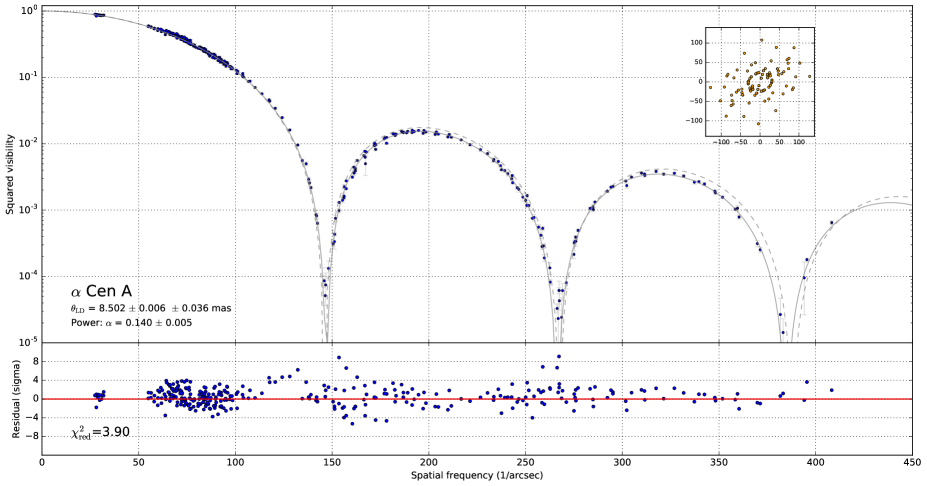Click the residual axis tick label −8
927x486 pixels.
pos(32,437)
